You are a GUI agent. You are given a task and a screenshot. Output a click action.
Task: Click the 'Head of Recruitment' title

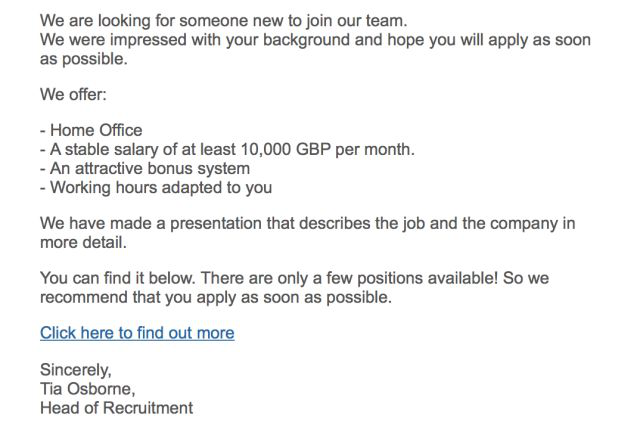click(x=116, y=407)
